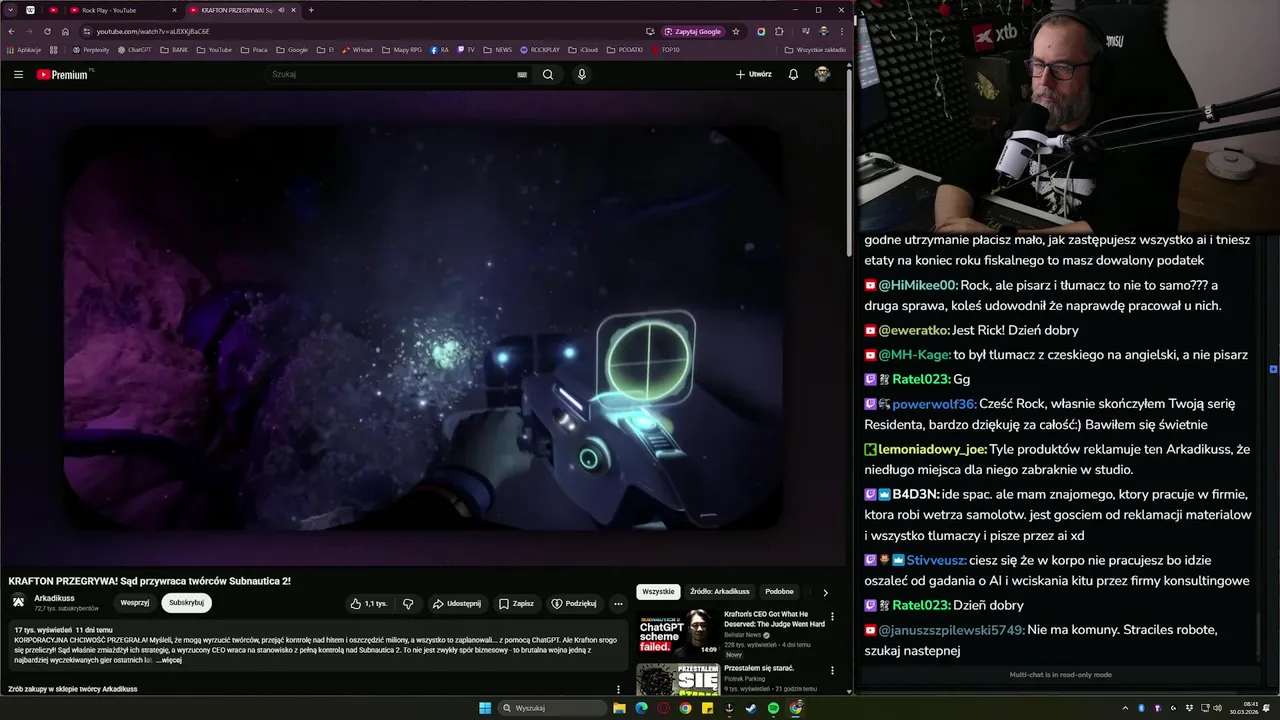Open the Wszystkie zakładki folder

pyautogui.click(x=815, y=49)
